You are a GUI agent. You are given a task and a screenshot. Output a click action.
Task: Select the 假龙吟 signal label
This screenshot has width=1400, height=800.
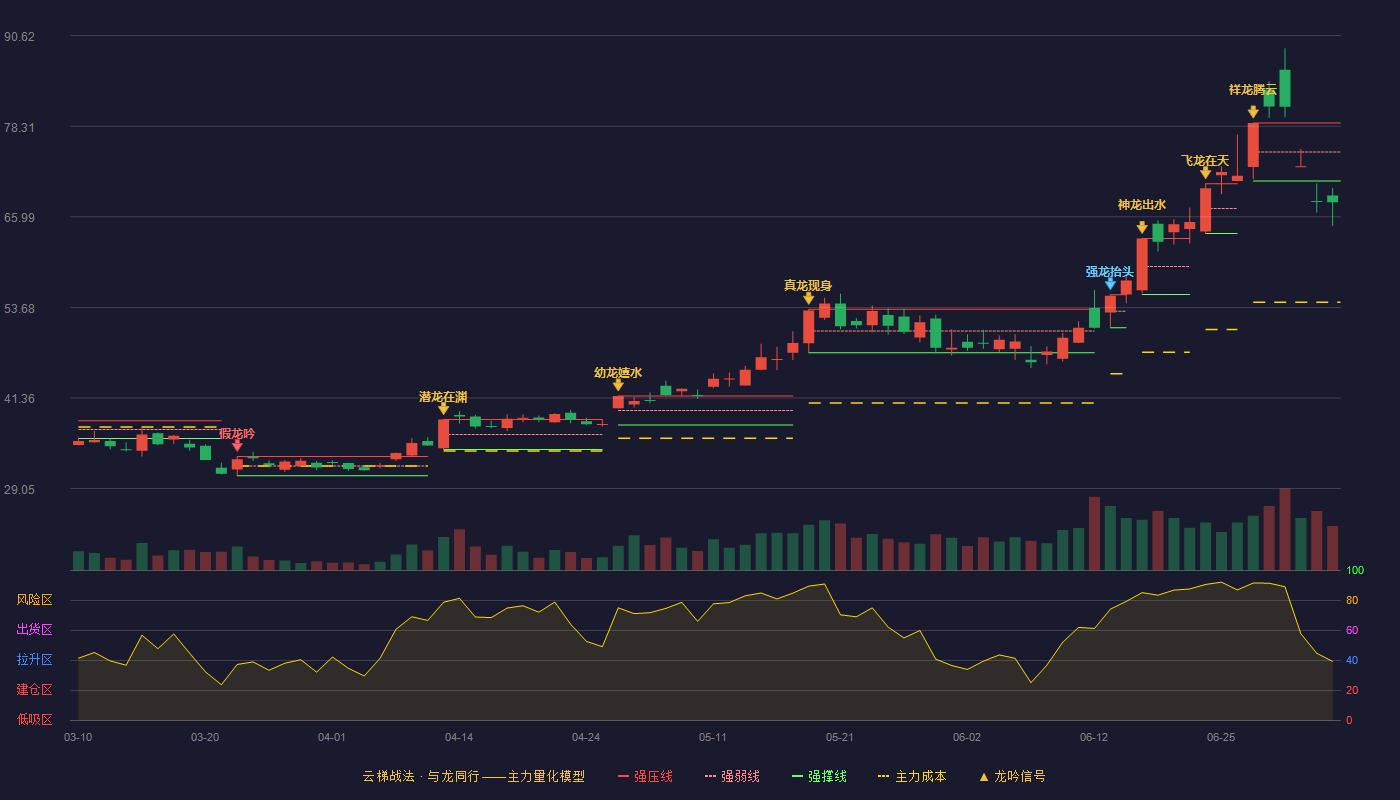237,433
